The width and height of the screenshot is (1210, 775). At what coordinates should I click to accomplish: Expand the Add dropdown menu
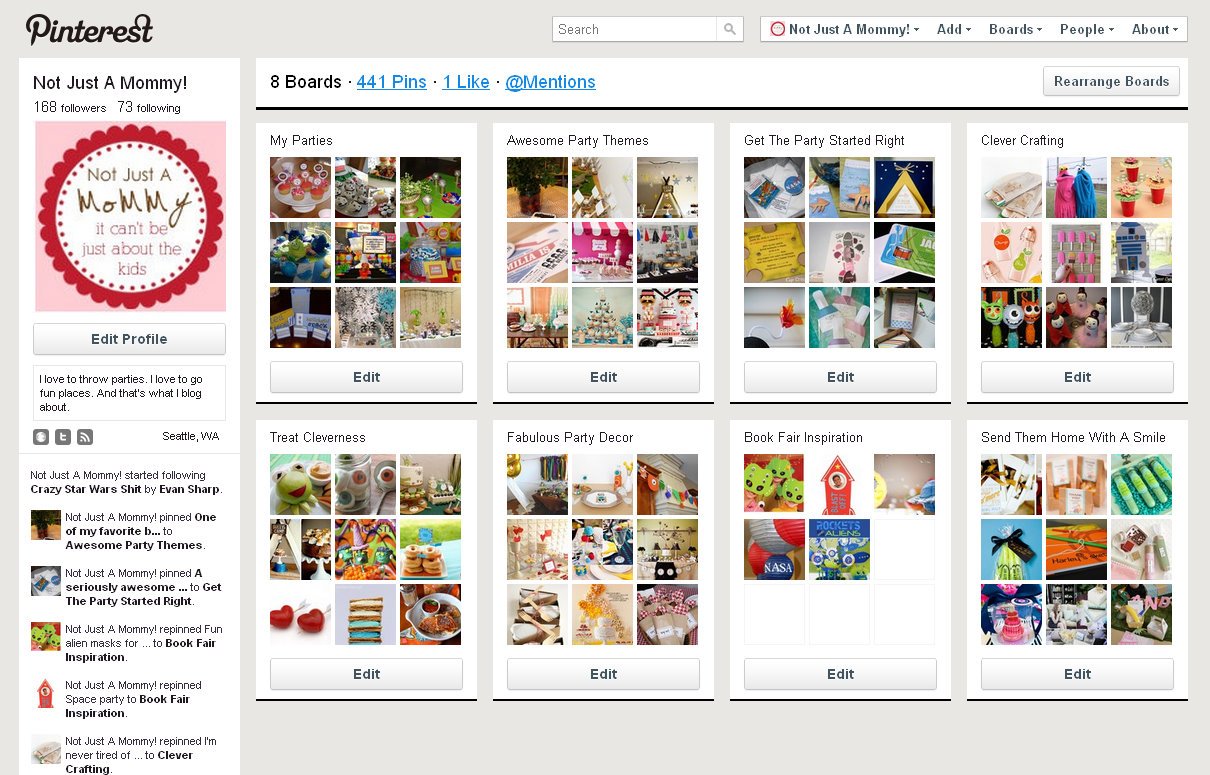point(954,29)
